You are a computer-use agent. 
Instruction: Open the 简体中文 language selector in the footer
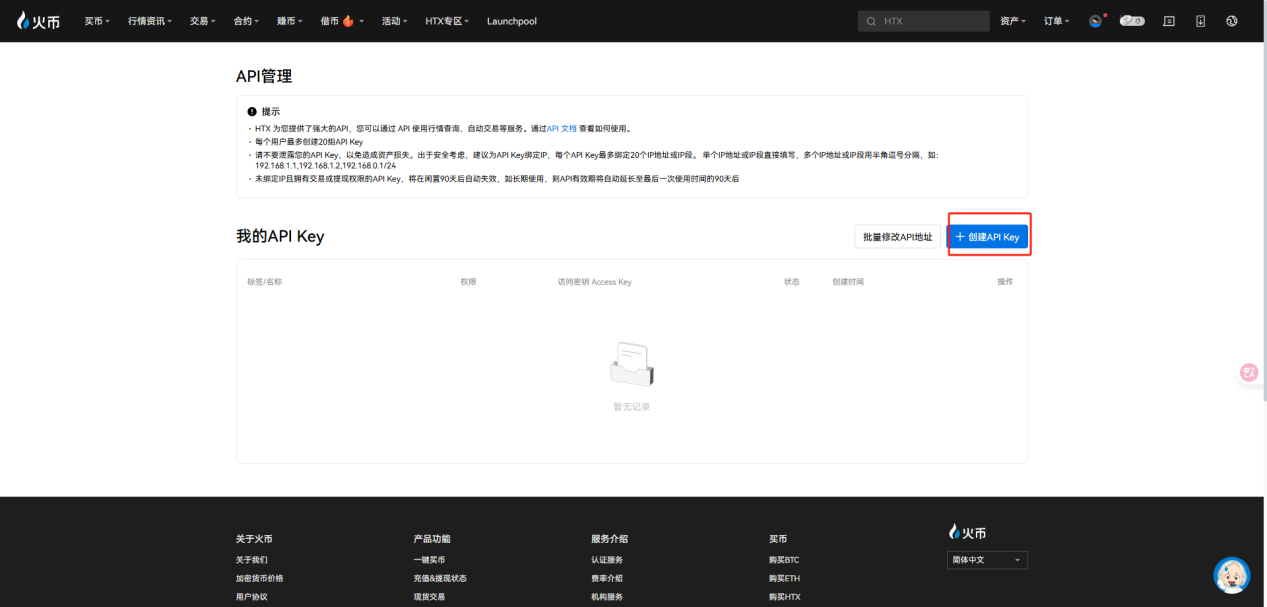[987, 560]
